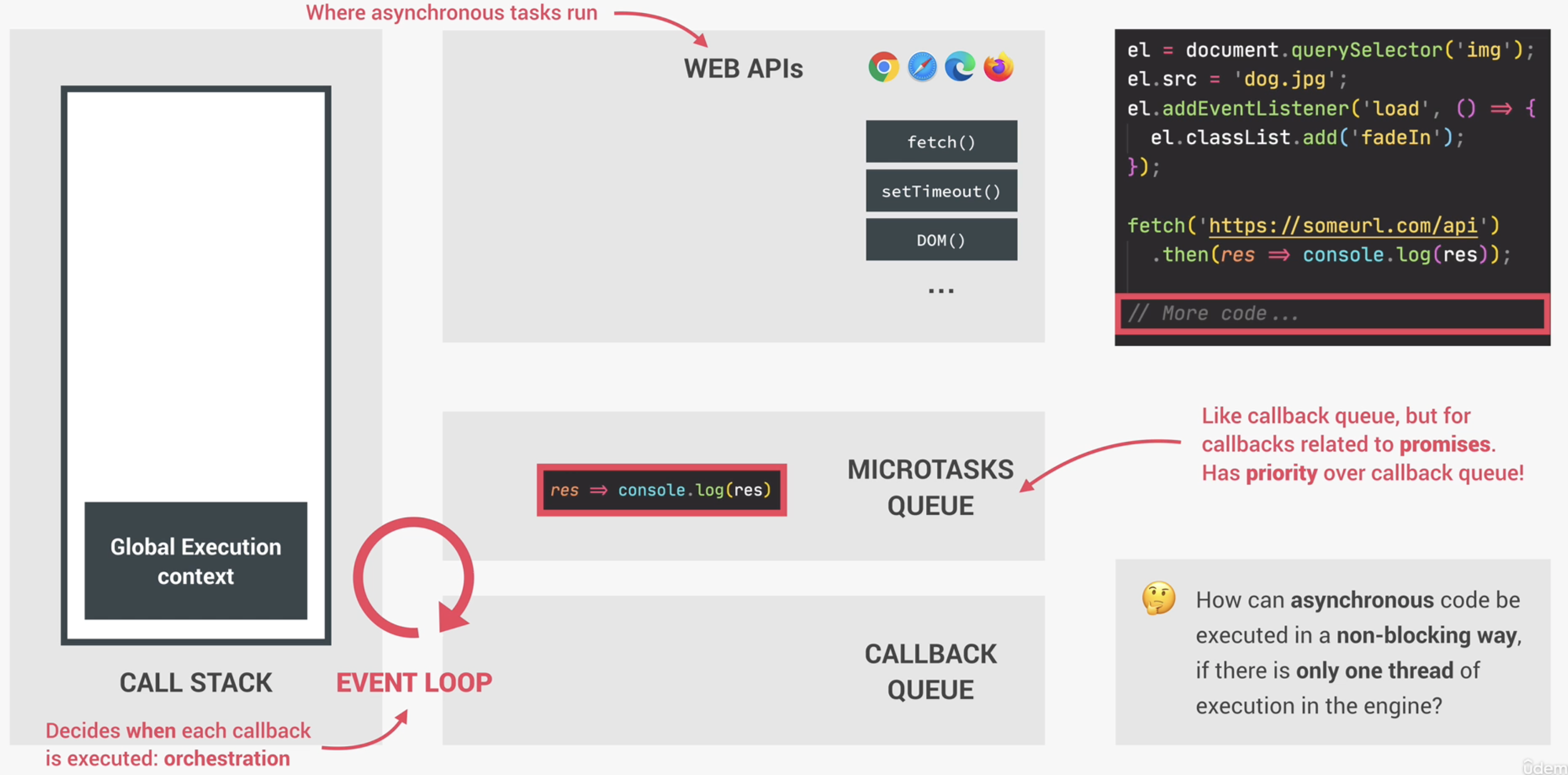Select the fetch() Web API box
Viewport: 1568px width, 775px height.
point(941,142)
